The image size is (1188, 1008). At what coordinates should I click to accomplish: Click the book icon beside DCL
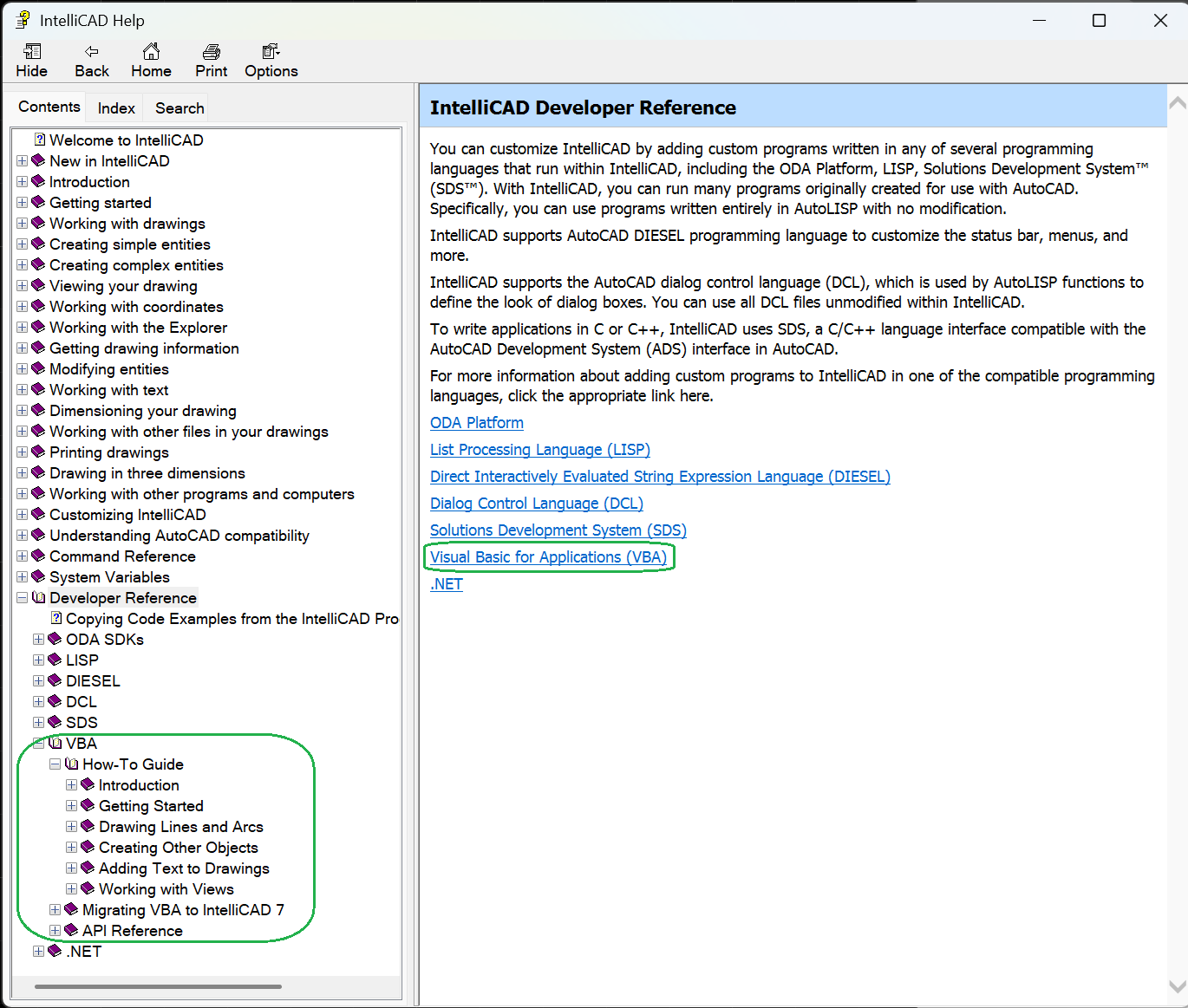coord(55,701)
